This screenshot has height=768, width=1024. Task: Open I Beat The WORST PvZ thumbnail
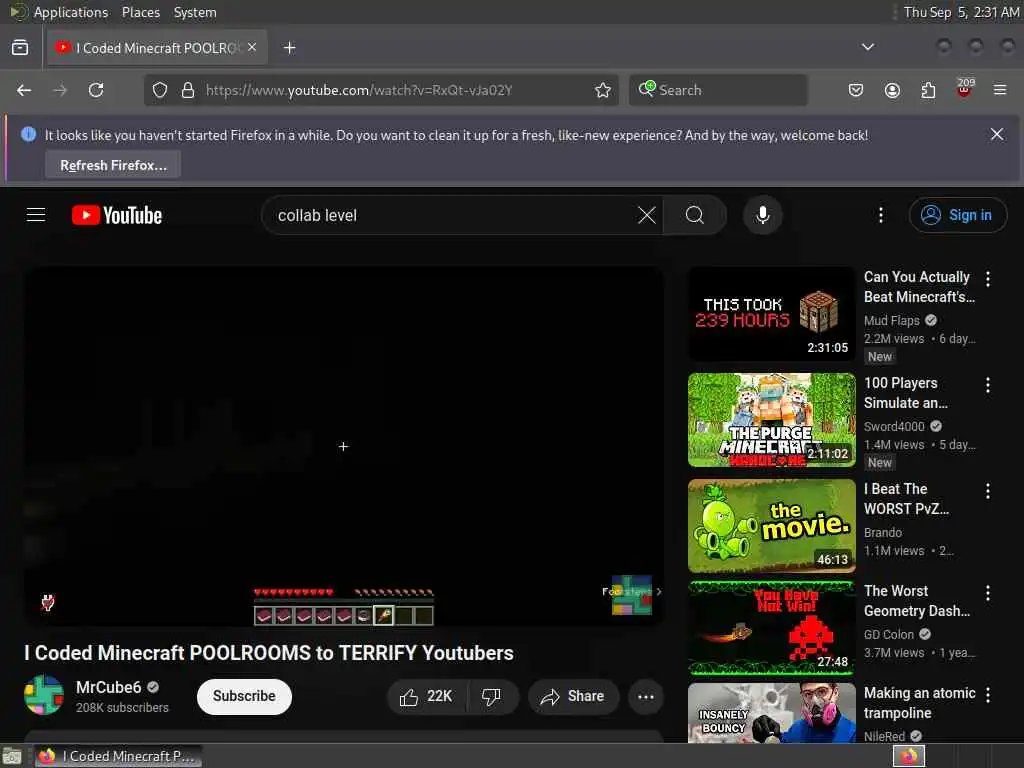click(x=771, y=526)
